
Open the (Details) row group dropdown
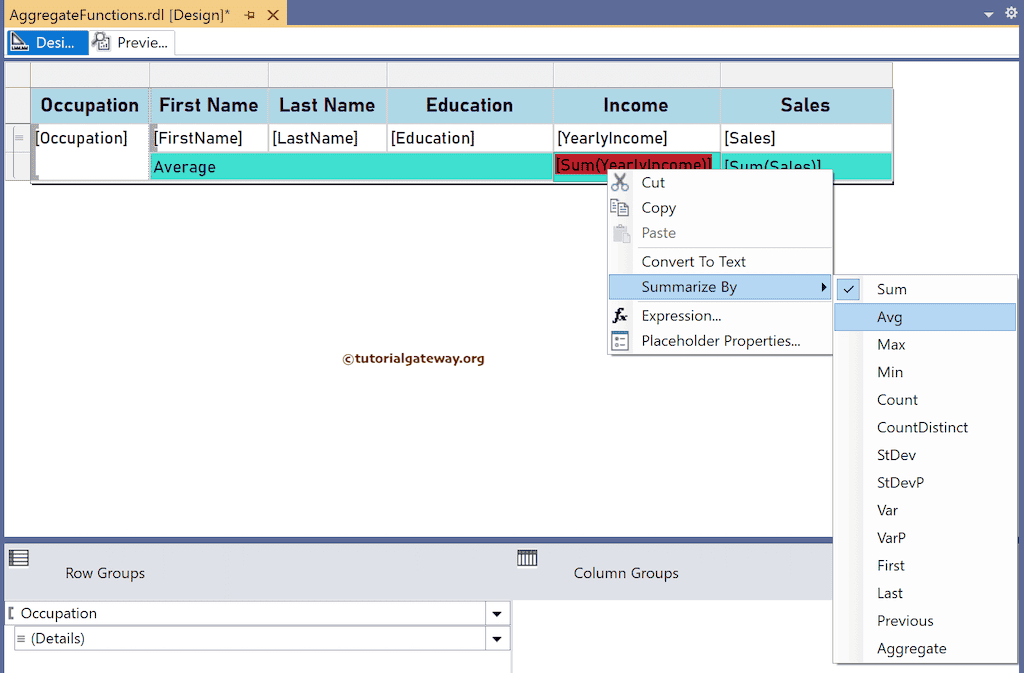(497, 638)
